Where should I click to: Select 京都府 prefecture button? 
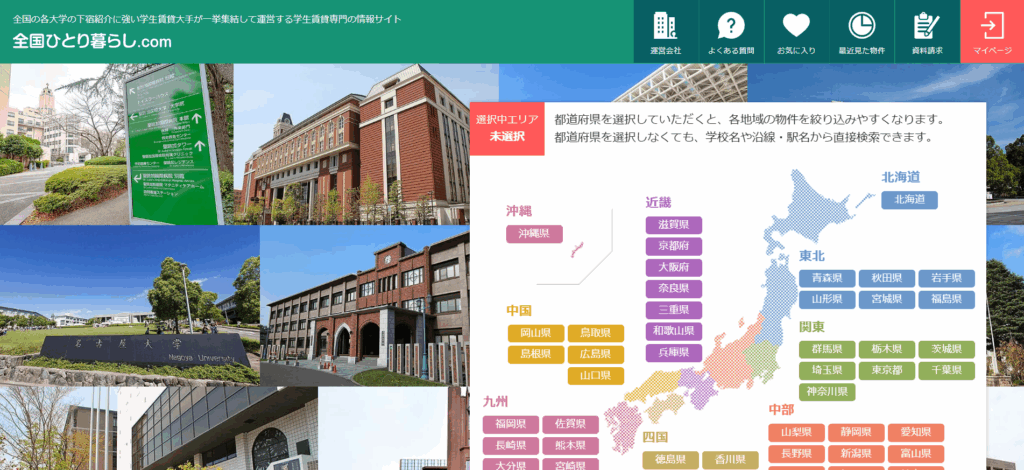pyautogui.click(x=674, y=246)
